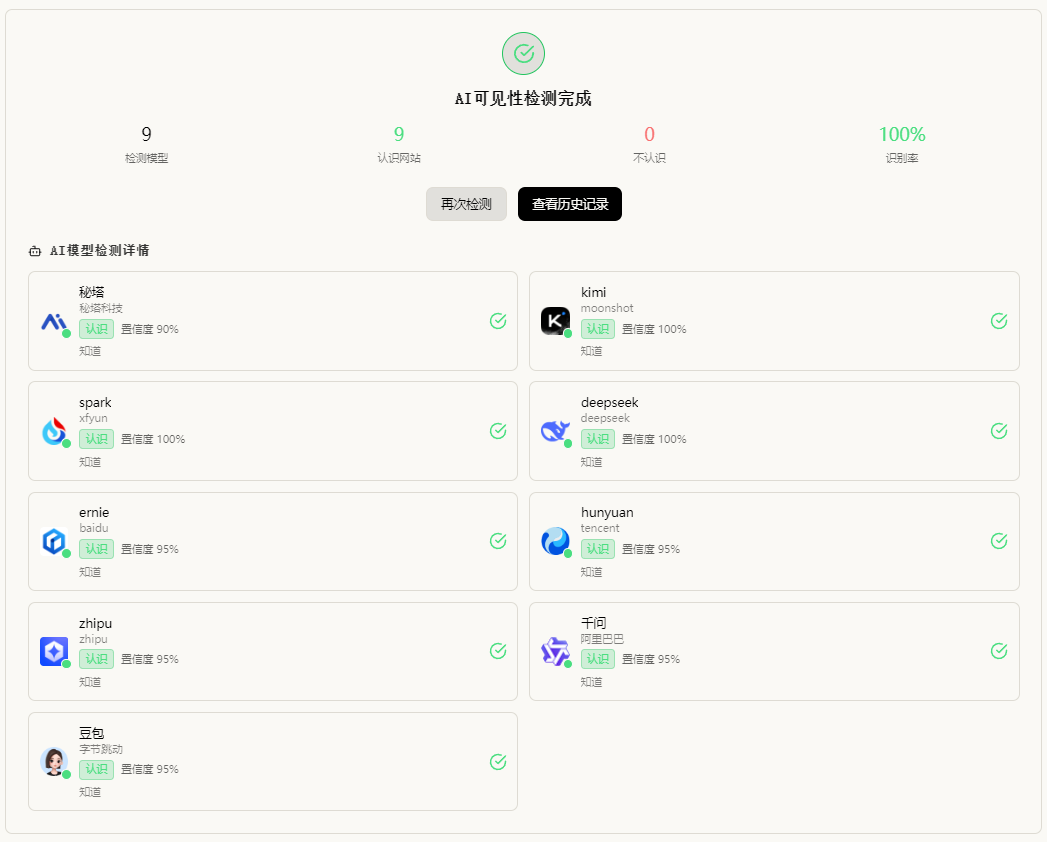
Task: Click the green check in 豆包 card
Action: [x=498, y=762]
